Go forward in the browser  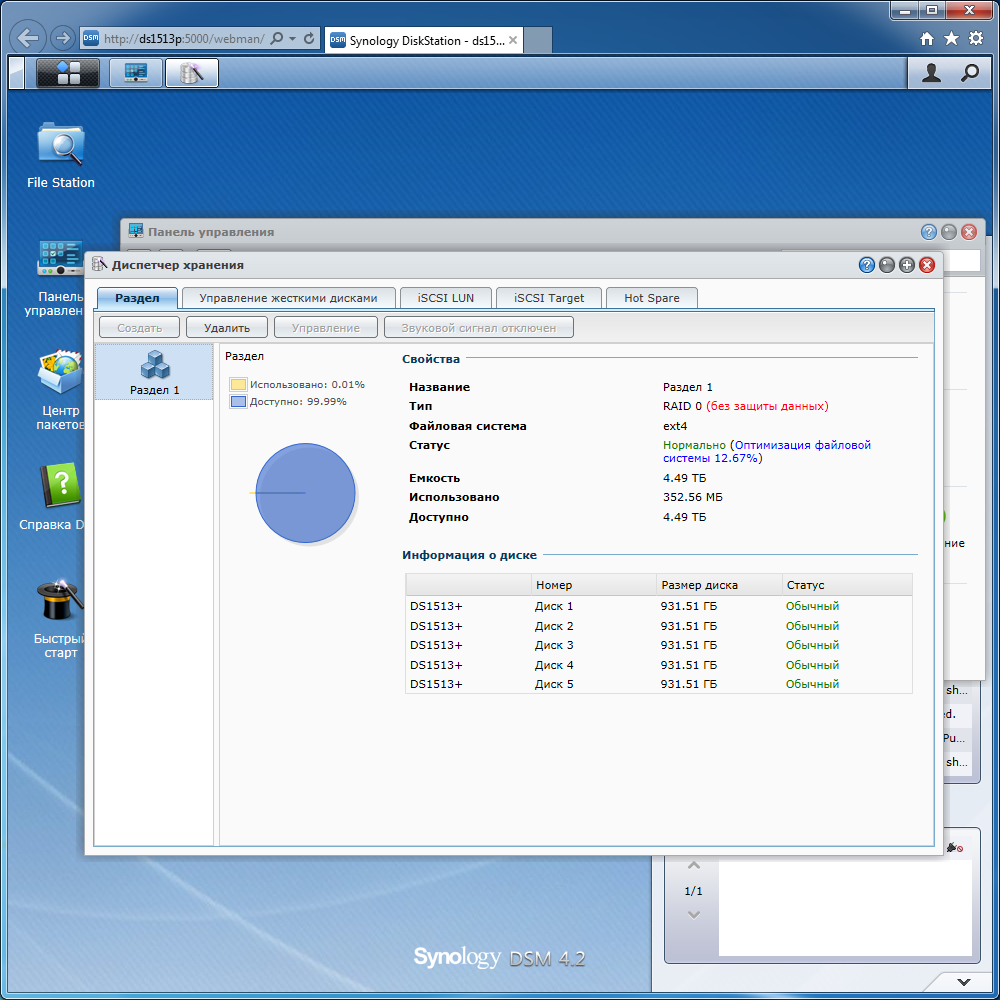pos(62,38)
